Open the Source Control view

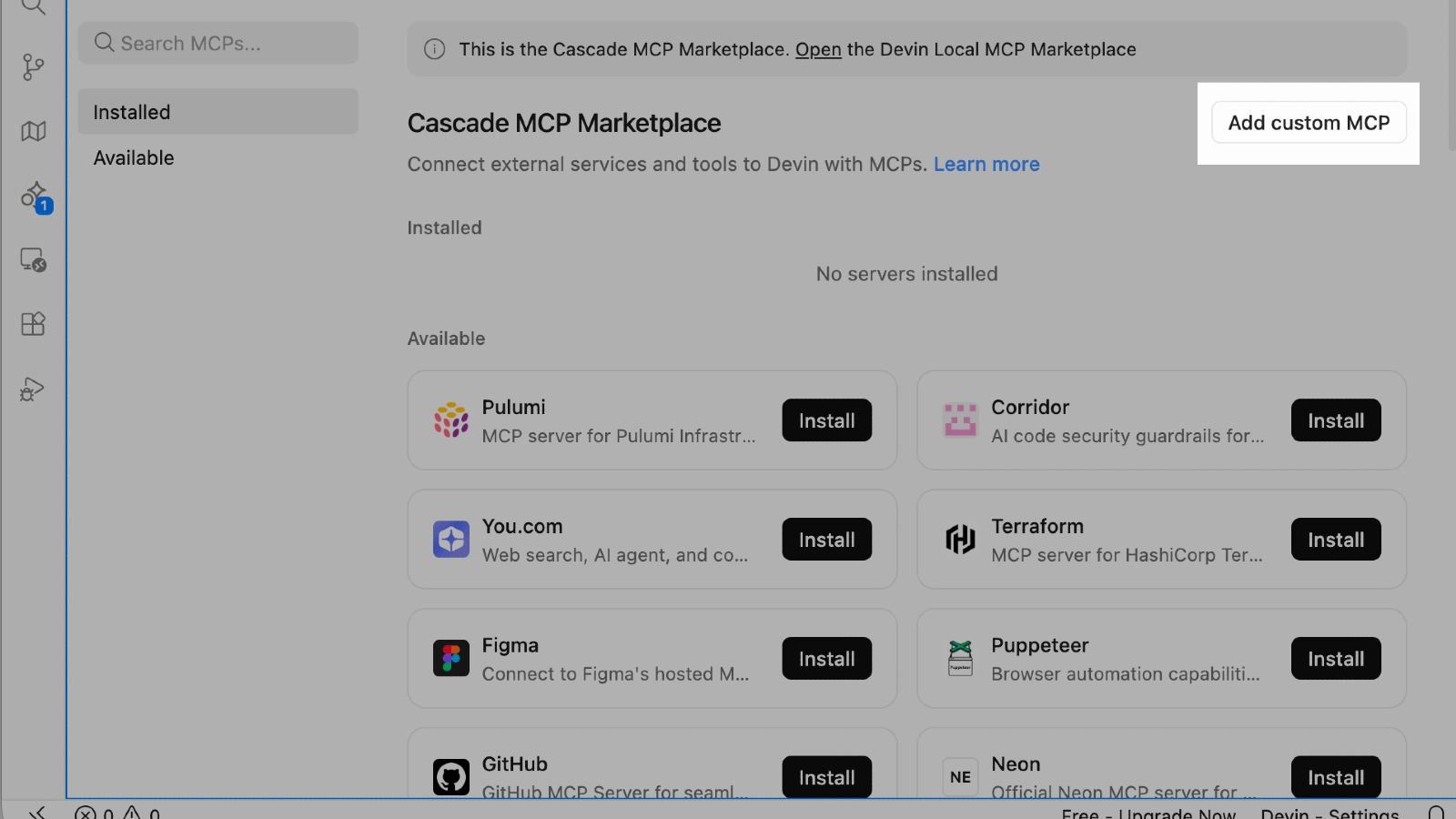point(34,66)
